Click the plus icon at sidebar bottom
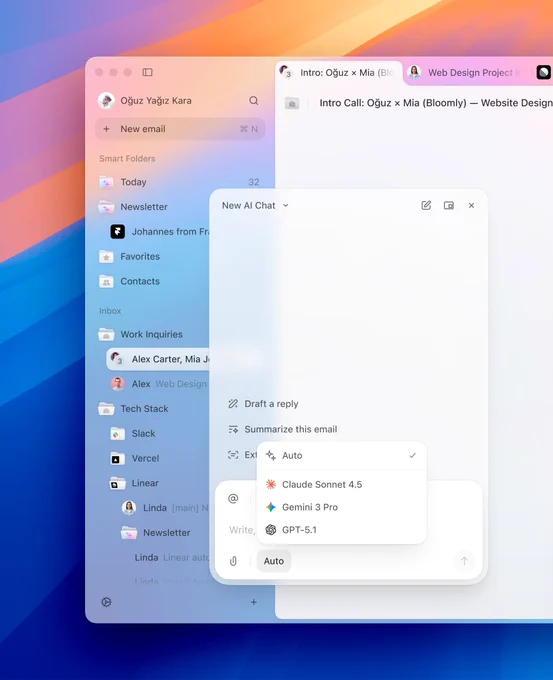The height and width of the screenshot is (680, 553). tap(254, 602)
